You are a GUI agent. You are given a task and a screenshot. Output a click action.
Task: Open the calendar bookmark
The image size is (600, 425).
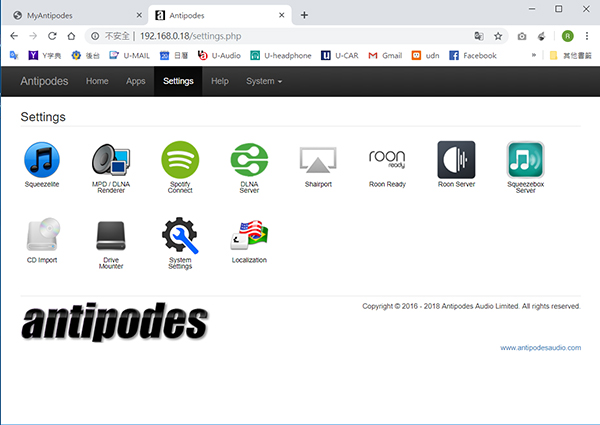tap(174, 55)
